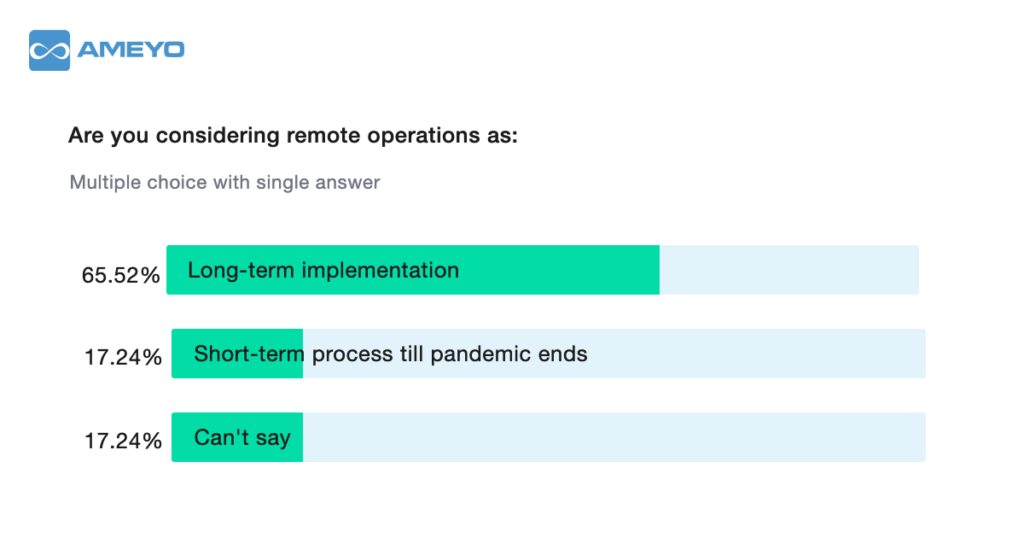Click the 17.24% beside Can't say
Screen dimensions: 1024x538
coord(123,441)
